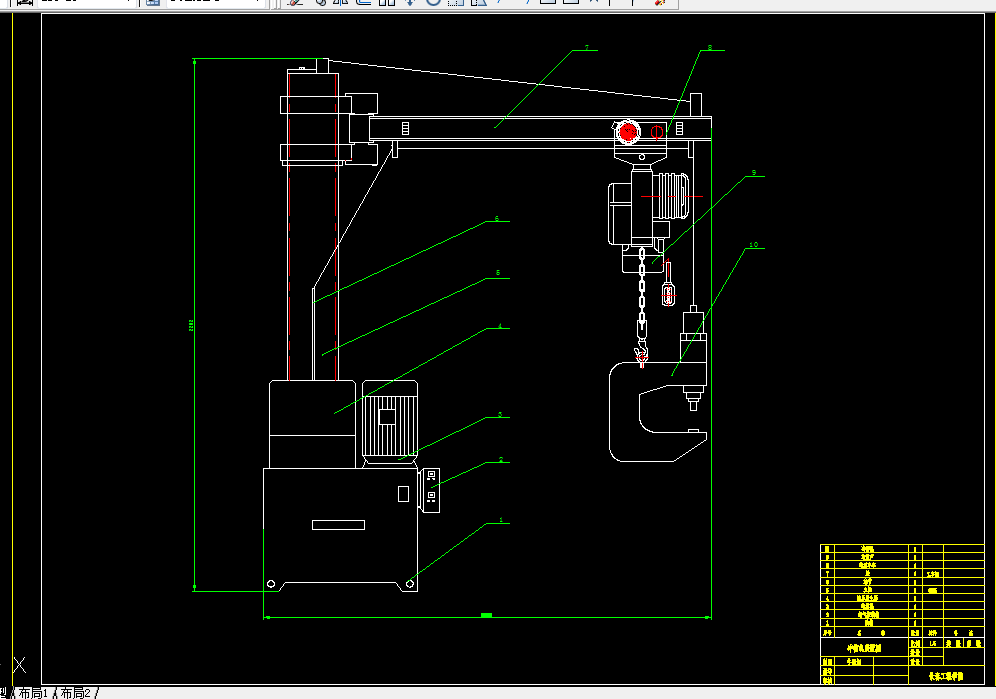The width and height of the screenshot is (996, 699).
Task: Select the left foot bolt hole circle
Action: click(271, 583)
